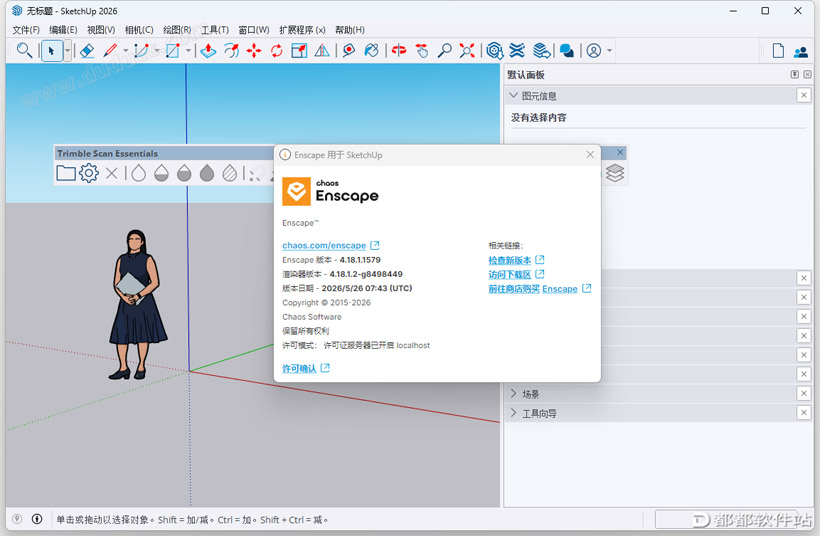
Task: Open the 3D Warehouse icon
Action: 494,51
